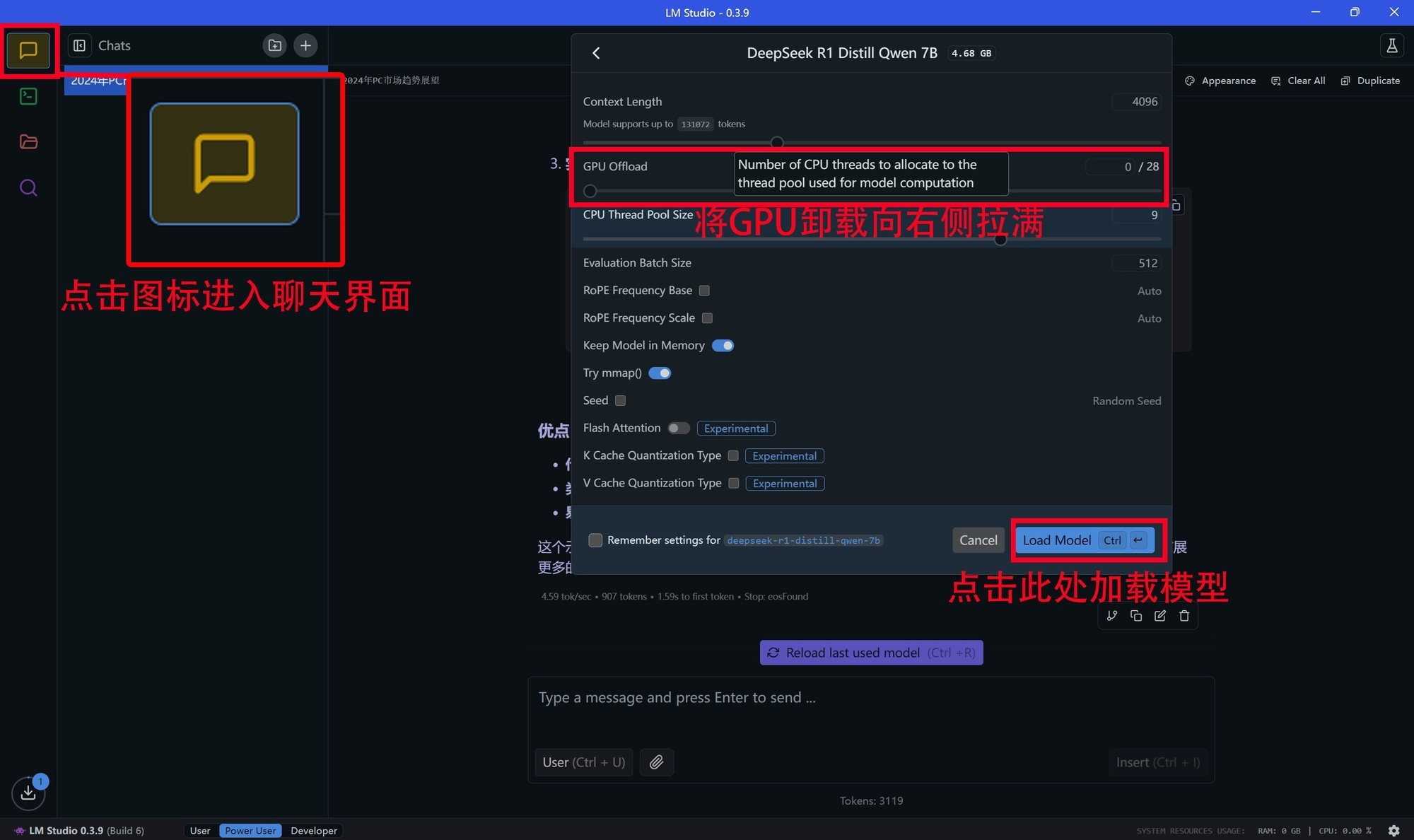
Task: Copy the message with copy icon
Action: (1136, 616)
